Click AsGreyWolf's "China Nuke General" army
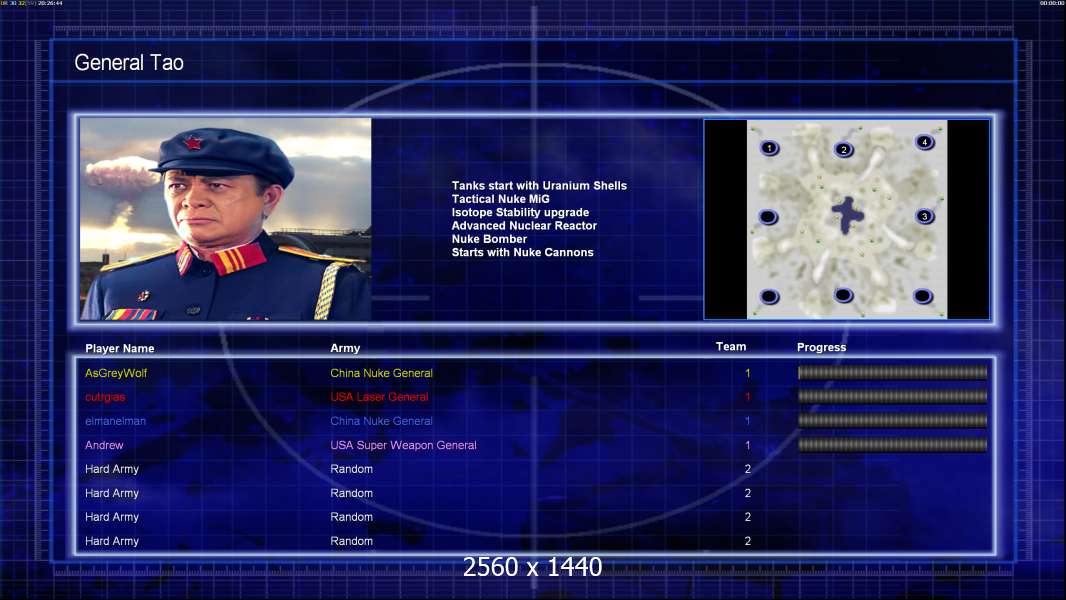 381,373
